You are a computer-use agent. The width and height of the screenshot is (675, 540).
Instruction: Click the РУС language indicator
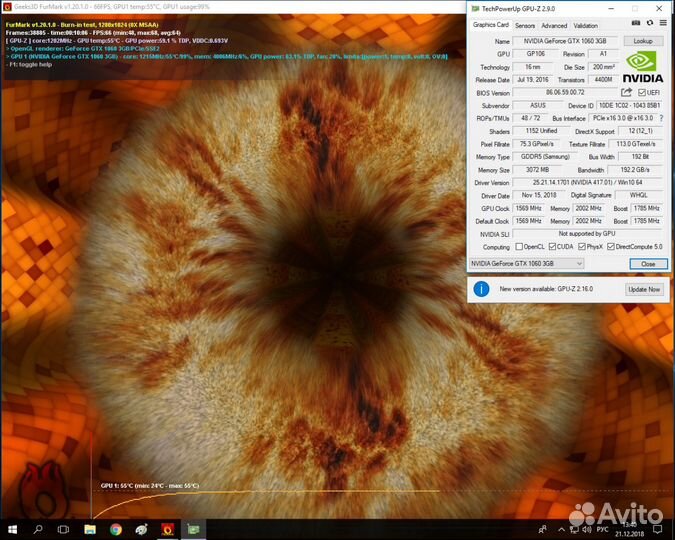coord(602,529)
